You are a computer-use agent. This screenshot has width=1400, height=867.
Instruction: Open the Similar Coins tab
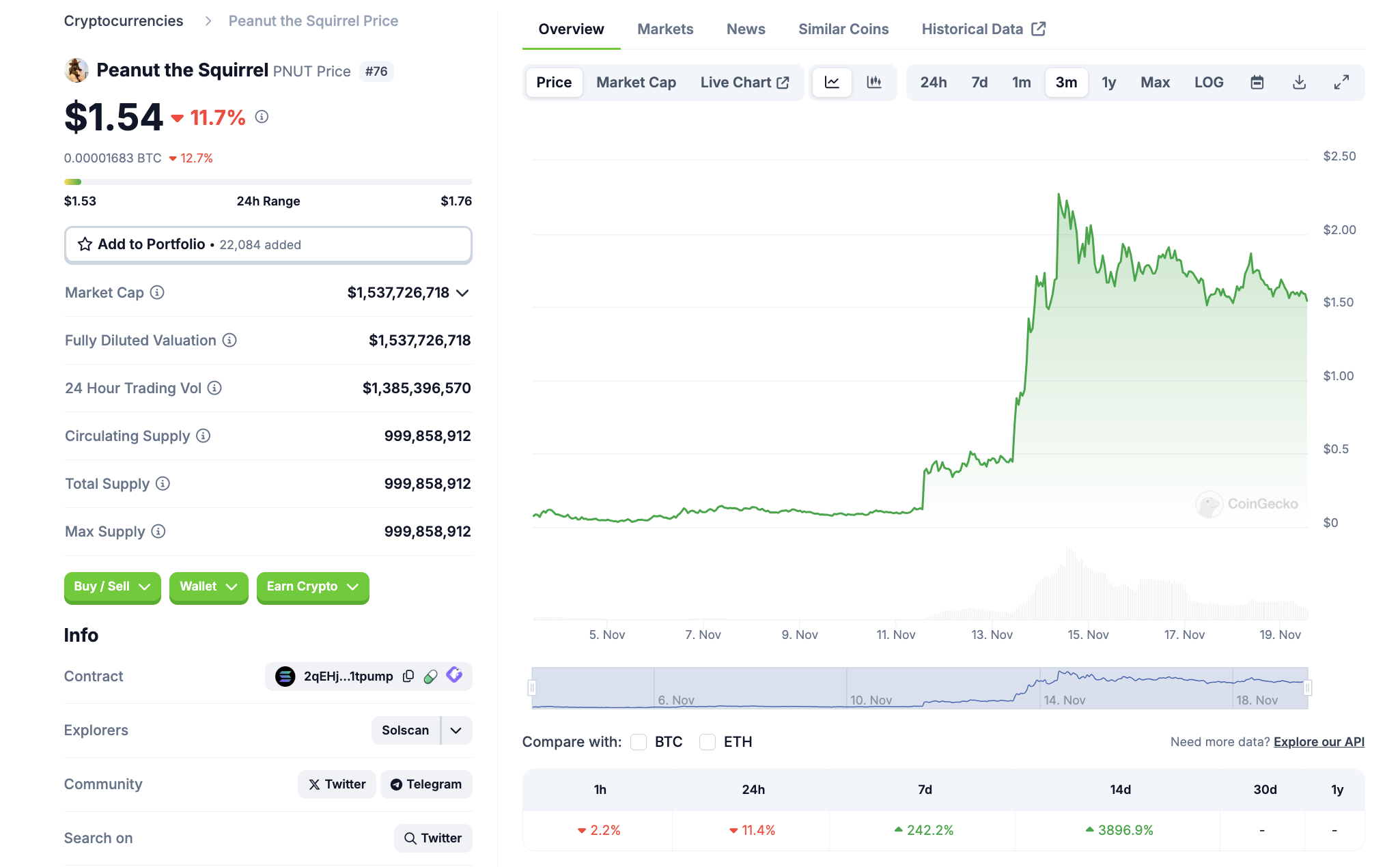click(x=843, y=29)
